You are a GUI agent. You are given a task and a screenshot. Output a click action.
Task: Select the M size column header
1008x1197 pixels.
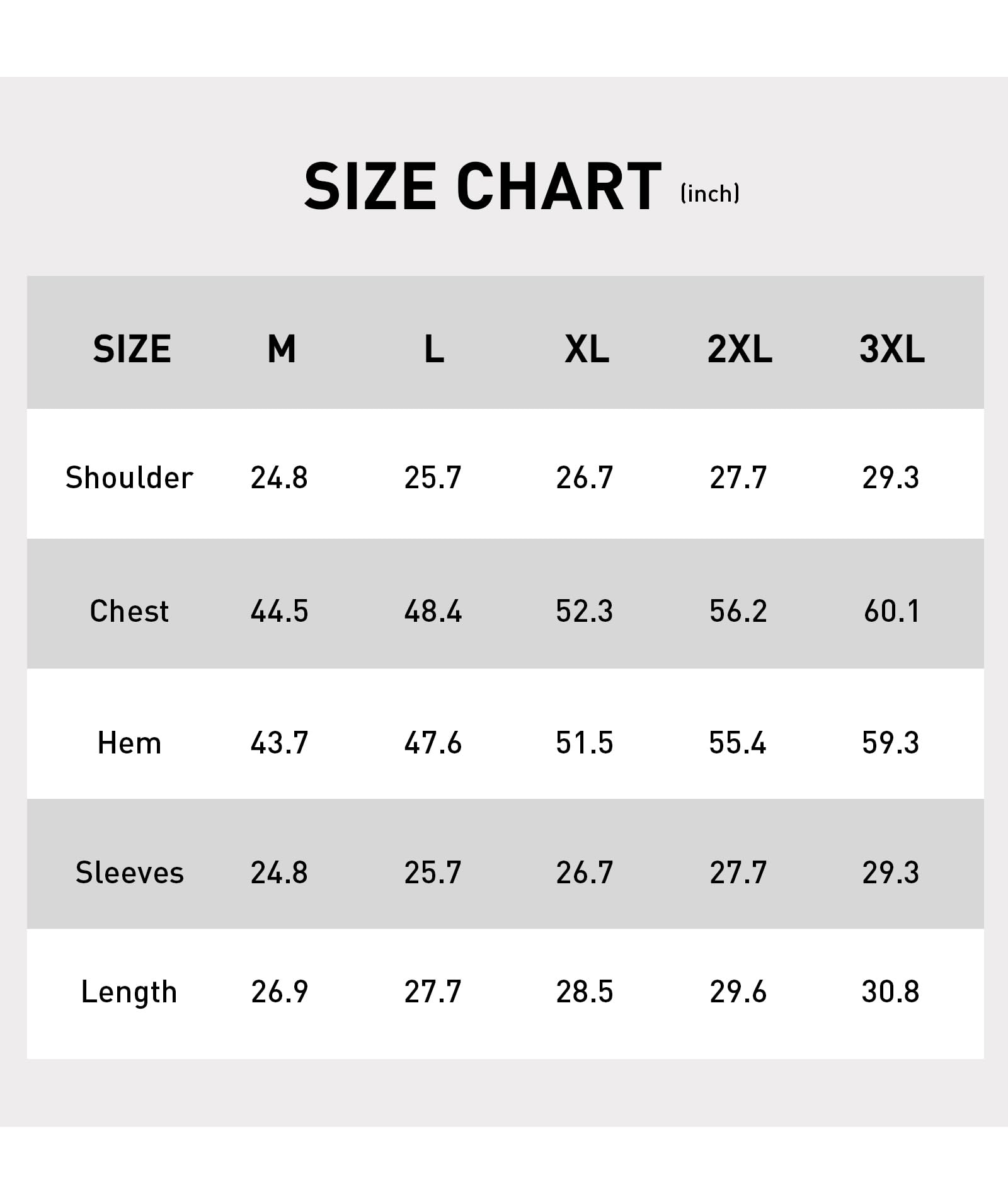click(x=281, y=349)
